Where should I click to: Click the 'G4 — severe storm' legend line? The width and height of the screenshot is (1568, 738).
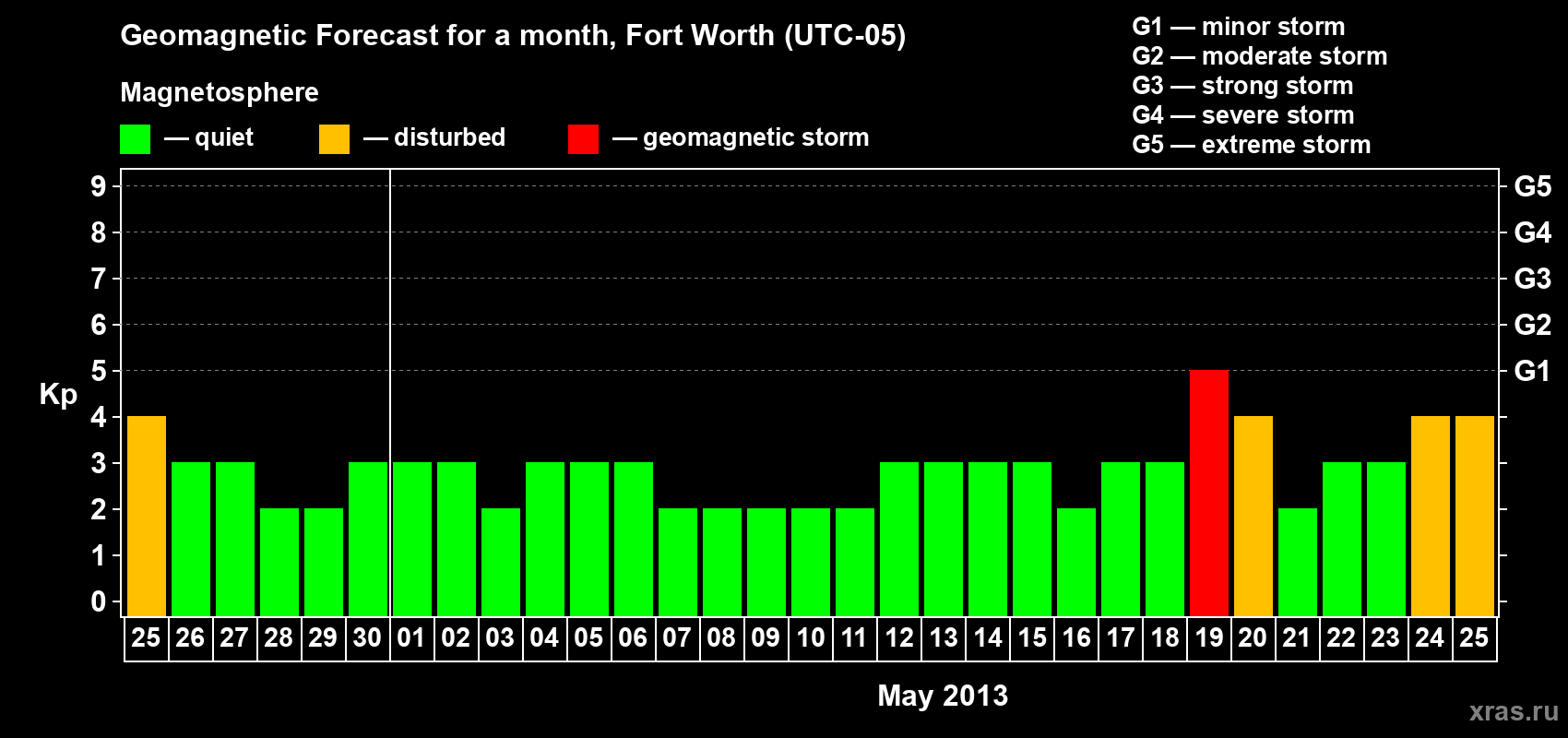[1243, 115]
